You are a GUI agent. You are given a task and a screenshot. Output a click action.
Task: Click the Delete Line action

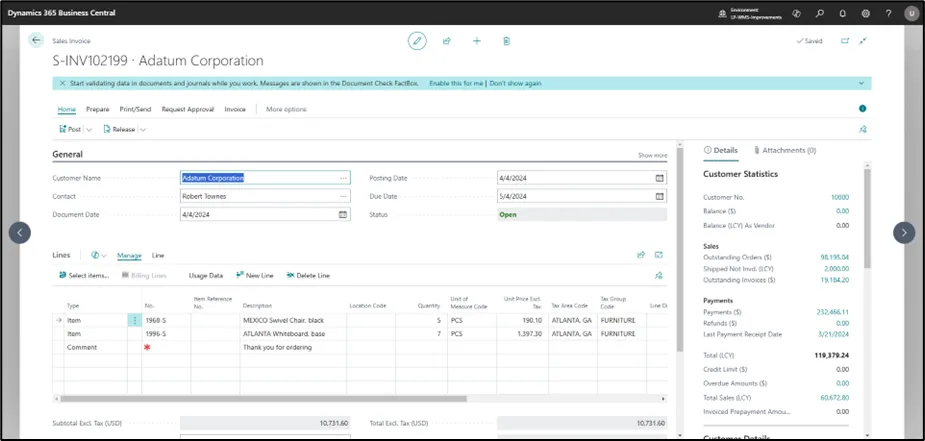tap(308, 275)
